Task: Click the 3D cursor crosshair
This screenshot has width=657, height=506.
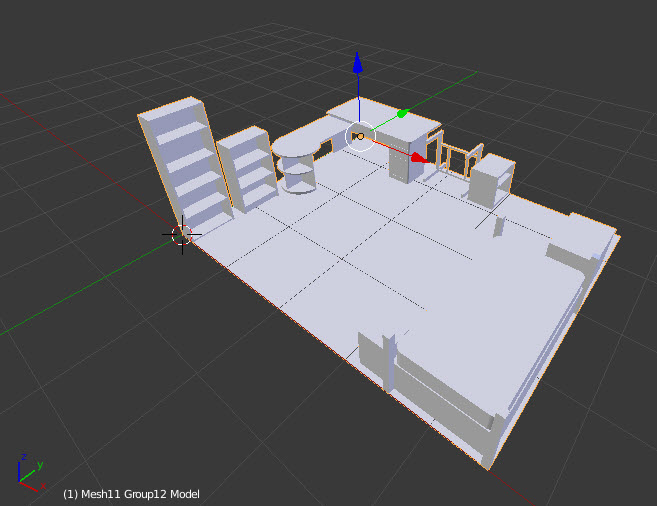Action: click(182, 235)
